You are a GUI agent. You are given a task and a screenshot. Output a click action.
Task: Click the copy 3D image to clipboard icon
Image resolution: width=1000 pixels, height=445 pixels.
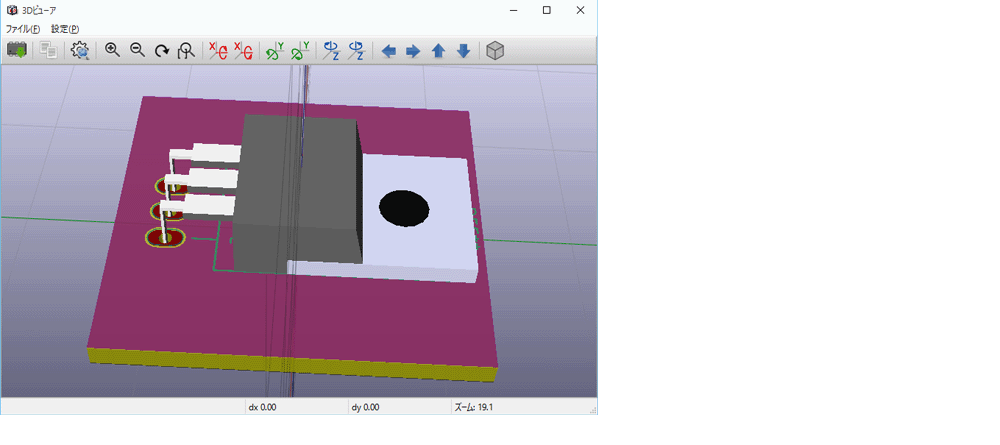coord(48,51)
